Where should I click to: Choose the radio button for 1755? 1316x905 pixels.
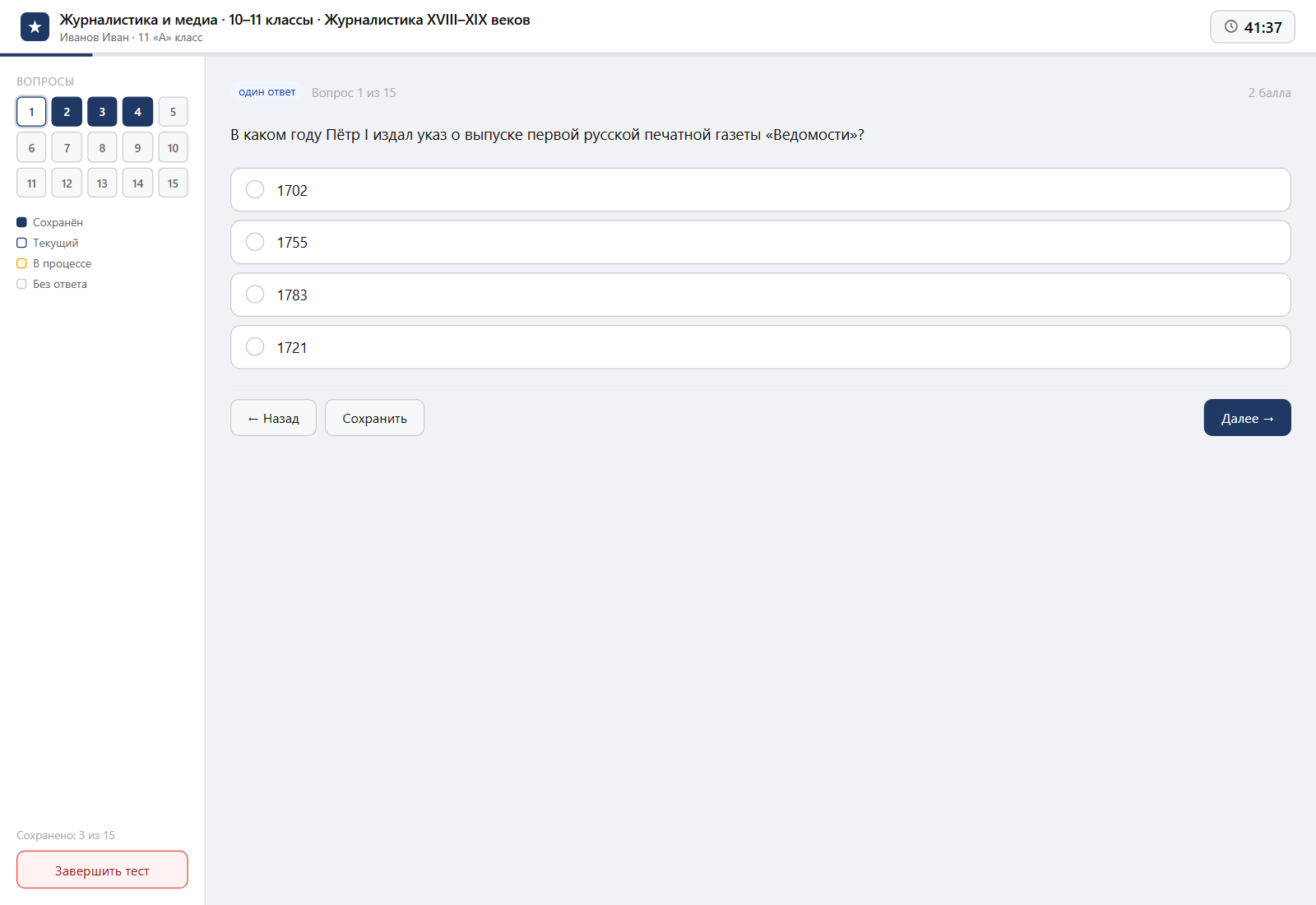255,242
